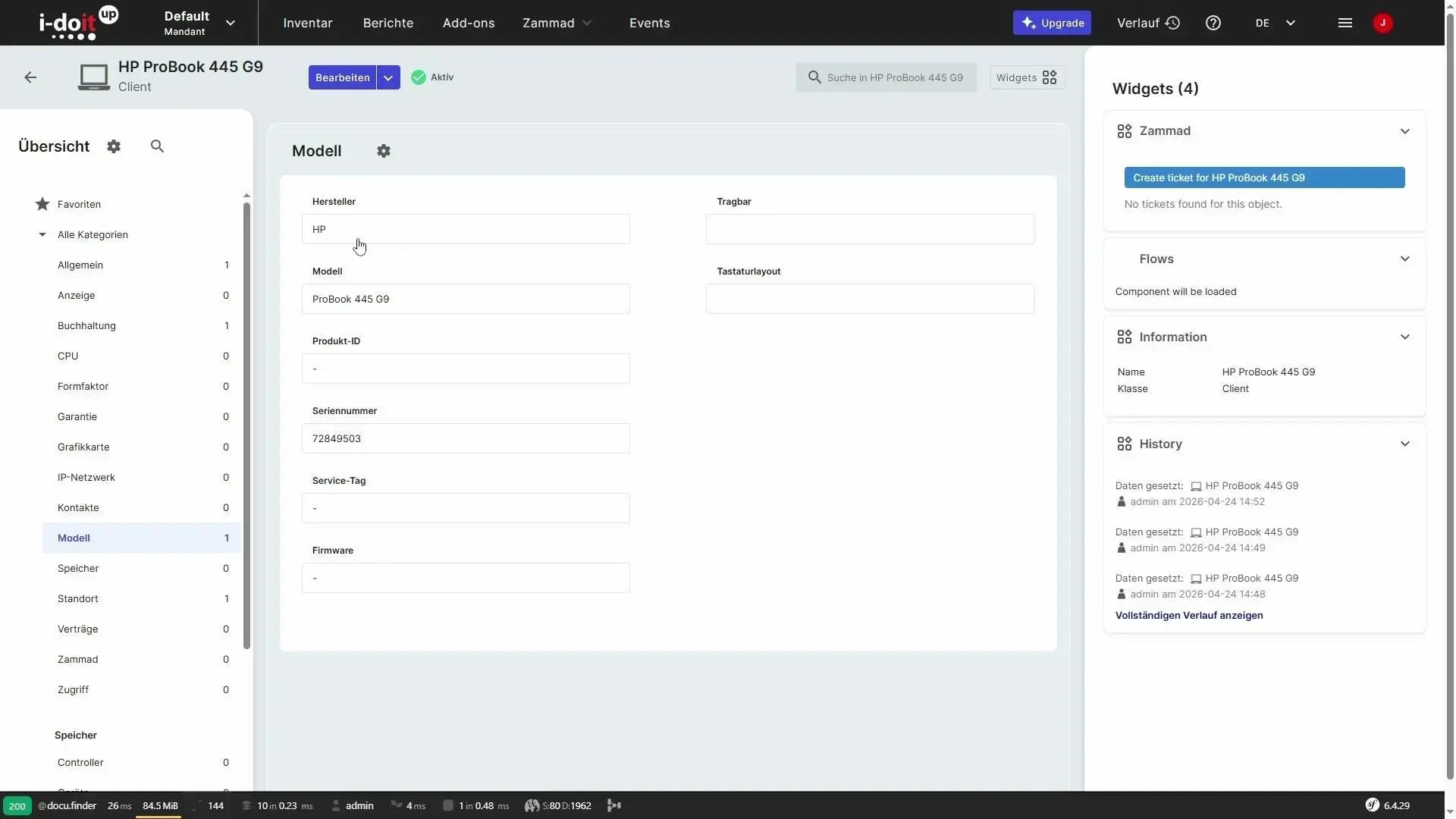Collapse the History widget

coord(1405,444)
